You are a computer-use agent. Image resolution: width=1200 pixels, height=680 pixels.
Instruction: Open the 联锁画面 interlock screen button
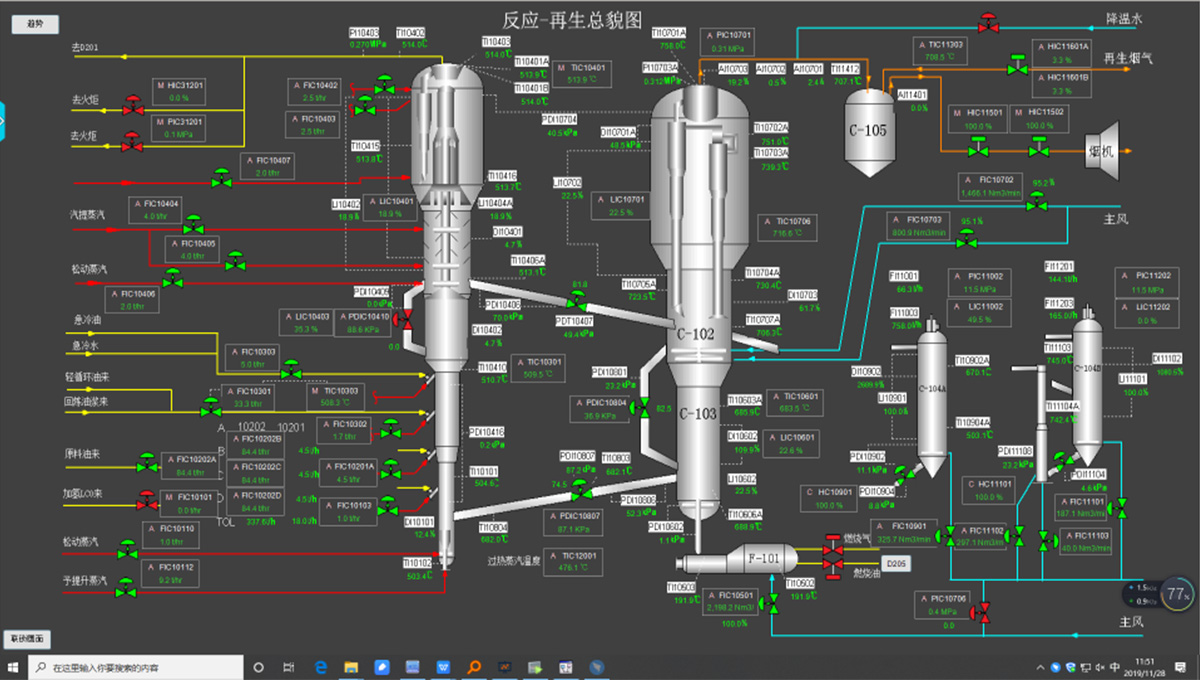[27, 639]
